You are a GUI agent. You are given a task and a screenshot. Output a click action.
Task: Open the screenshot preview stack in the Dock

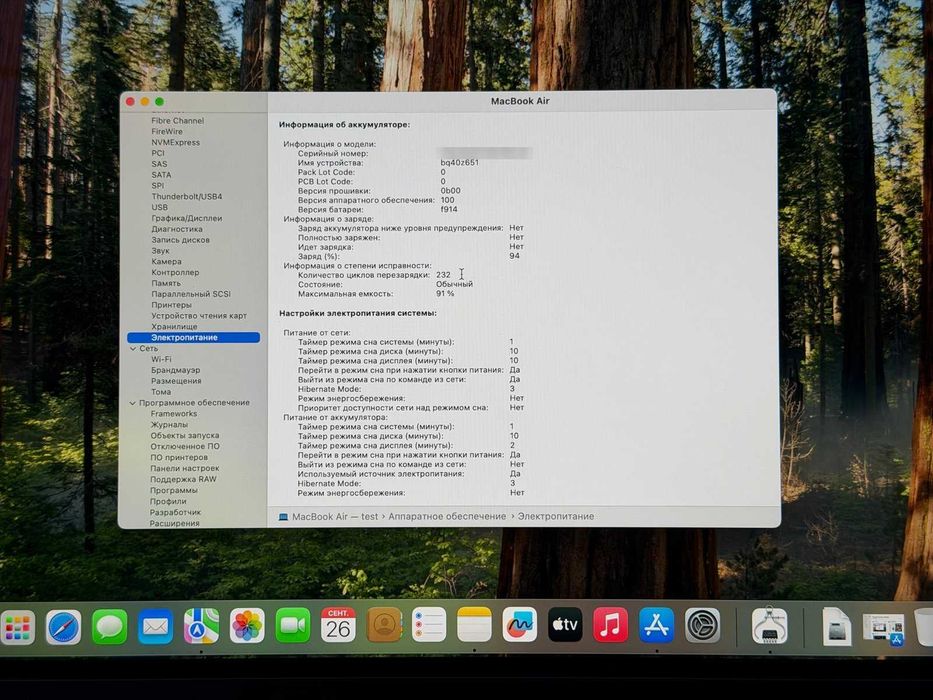click(884, 630)
